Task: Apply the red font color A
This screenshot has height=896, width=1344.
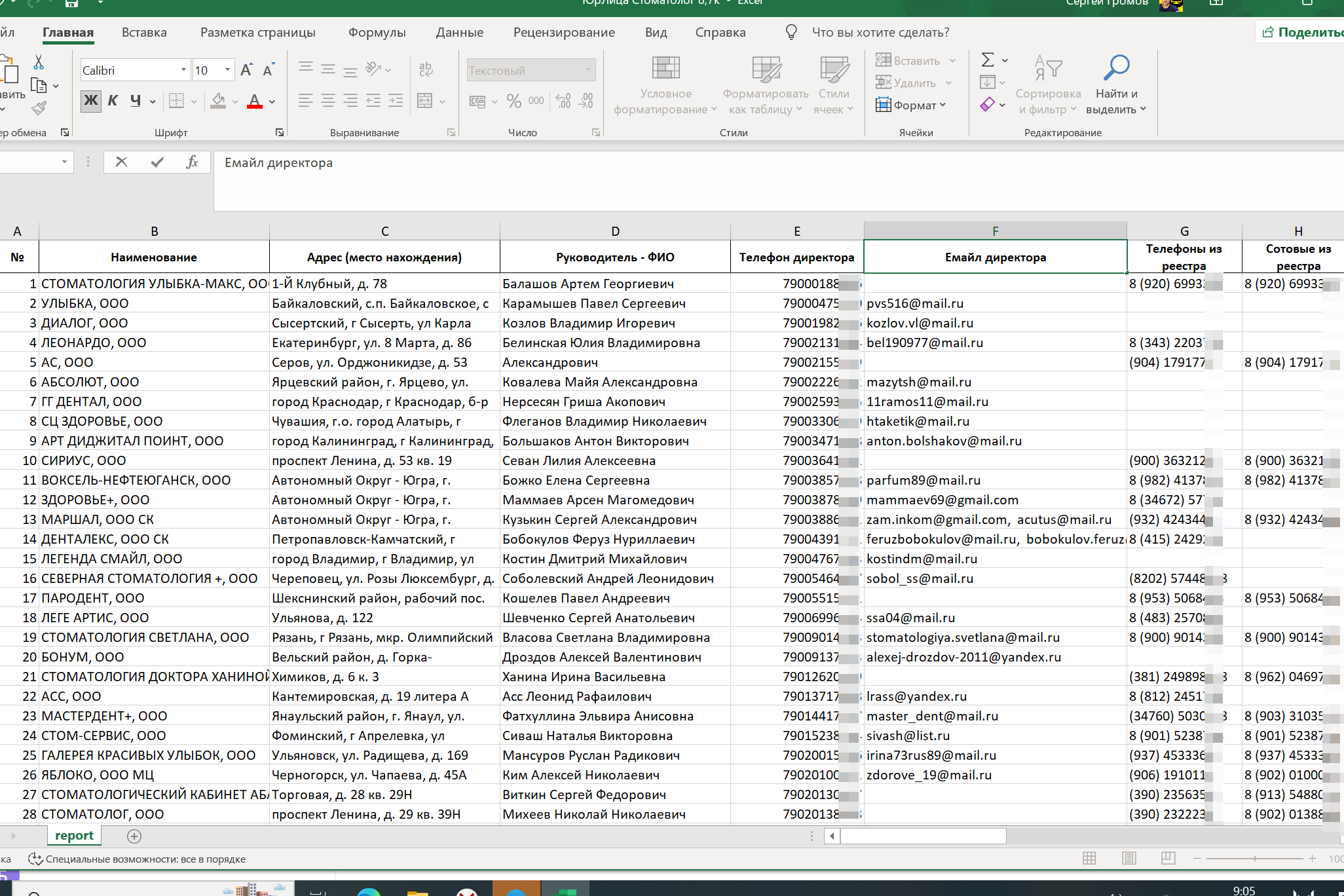Action: click(x=255, y=101)
